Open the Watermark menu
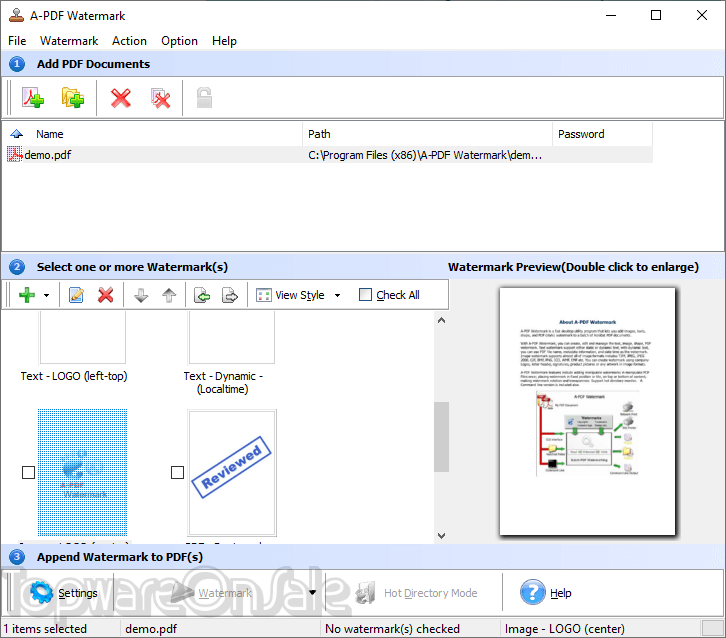Image resolution: width=726 pixels, height=638 pixels. point(69,41)
